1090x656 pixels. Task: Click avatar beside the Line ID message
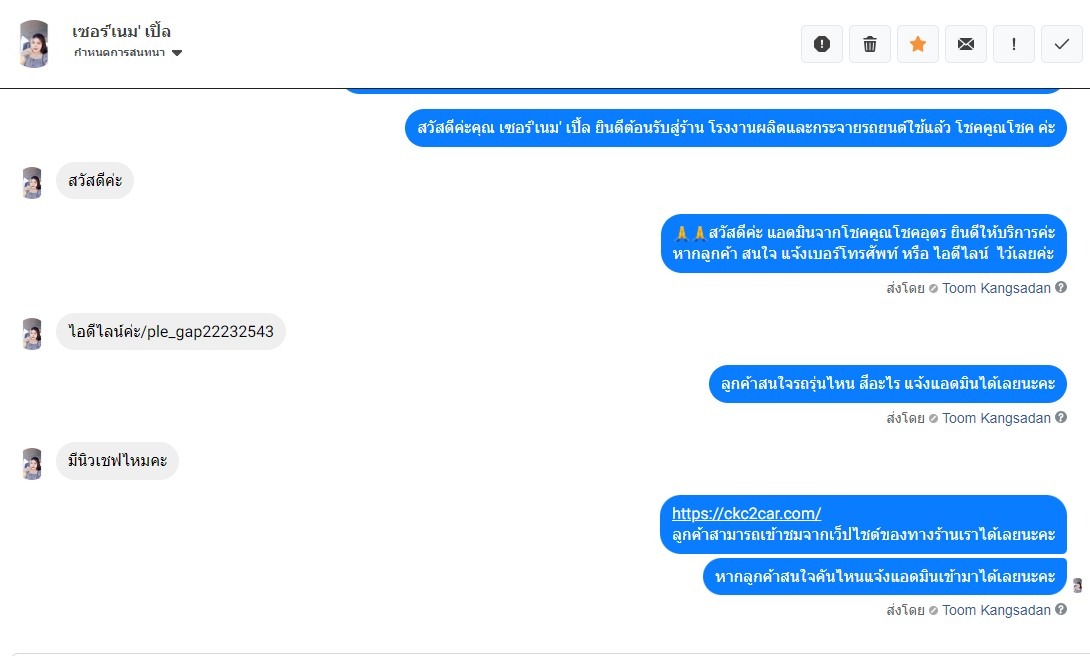(x=32, y=334)
